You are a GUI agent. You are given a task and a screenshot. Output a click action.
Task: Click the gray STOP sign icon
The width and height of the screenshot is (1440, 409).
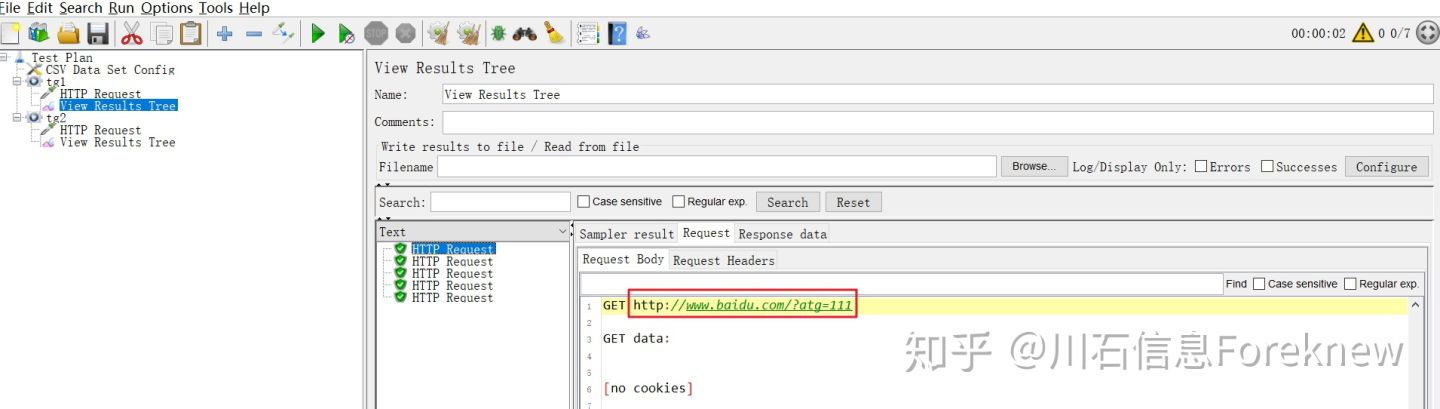(376, 34)
